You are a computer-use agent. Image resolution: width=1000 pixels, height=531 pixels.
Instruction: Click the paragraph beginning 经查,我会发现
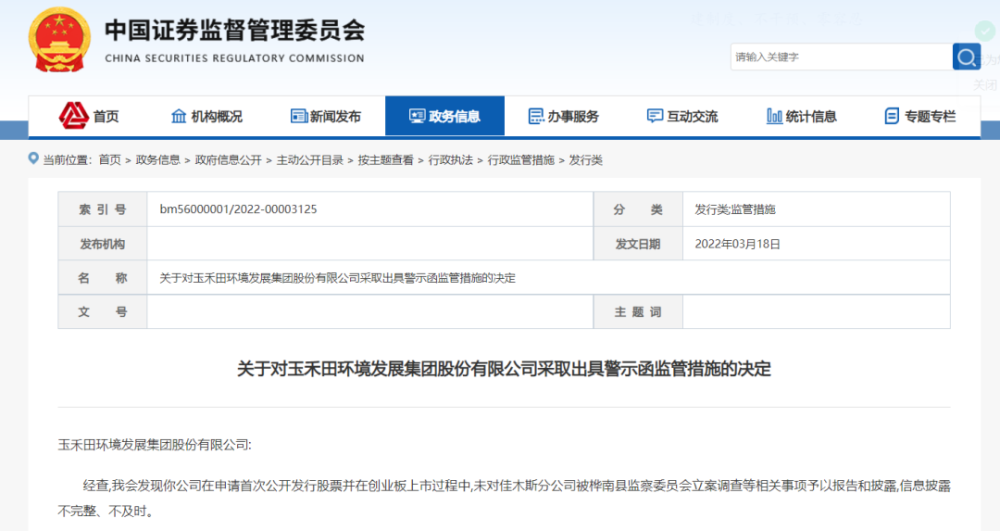click(504, 498)
